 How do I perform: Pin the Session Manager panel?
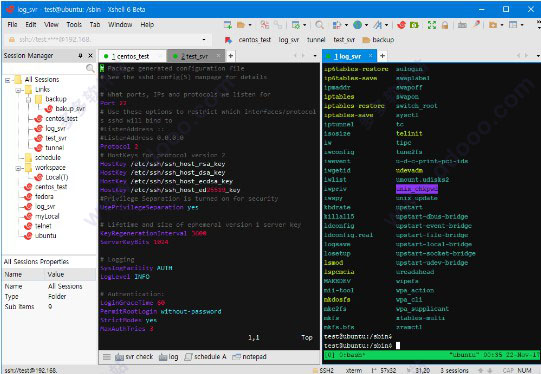click(80, 56)
